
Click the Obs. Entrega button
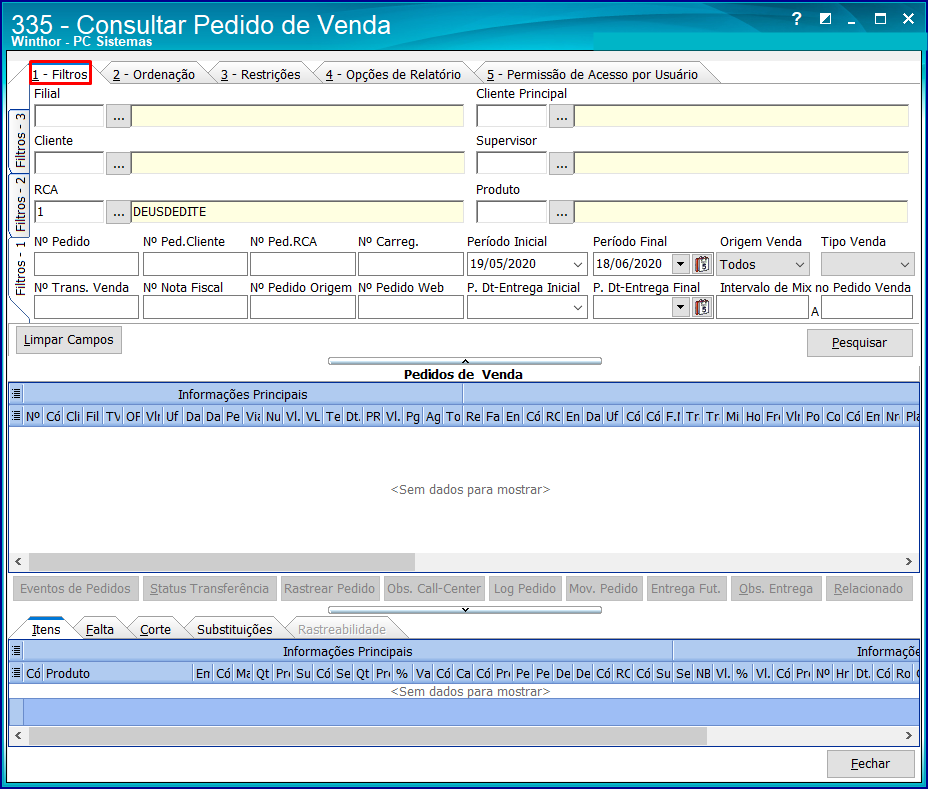pyautogui.click(x=776, y=588)
